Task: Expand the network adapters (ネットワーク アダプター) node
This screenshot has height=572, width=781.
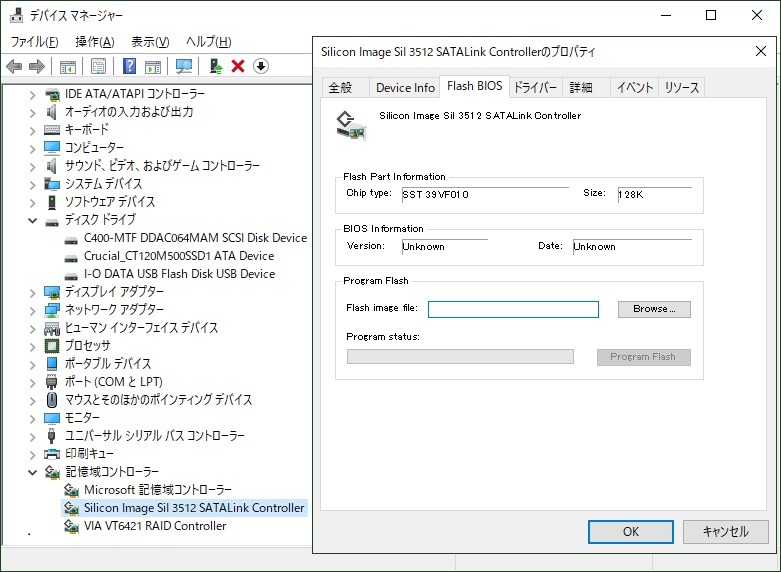Action: pyautogui.click(x=32, y=310)
